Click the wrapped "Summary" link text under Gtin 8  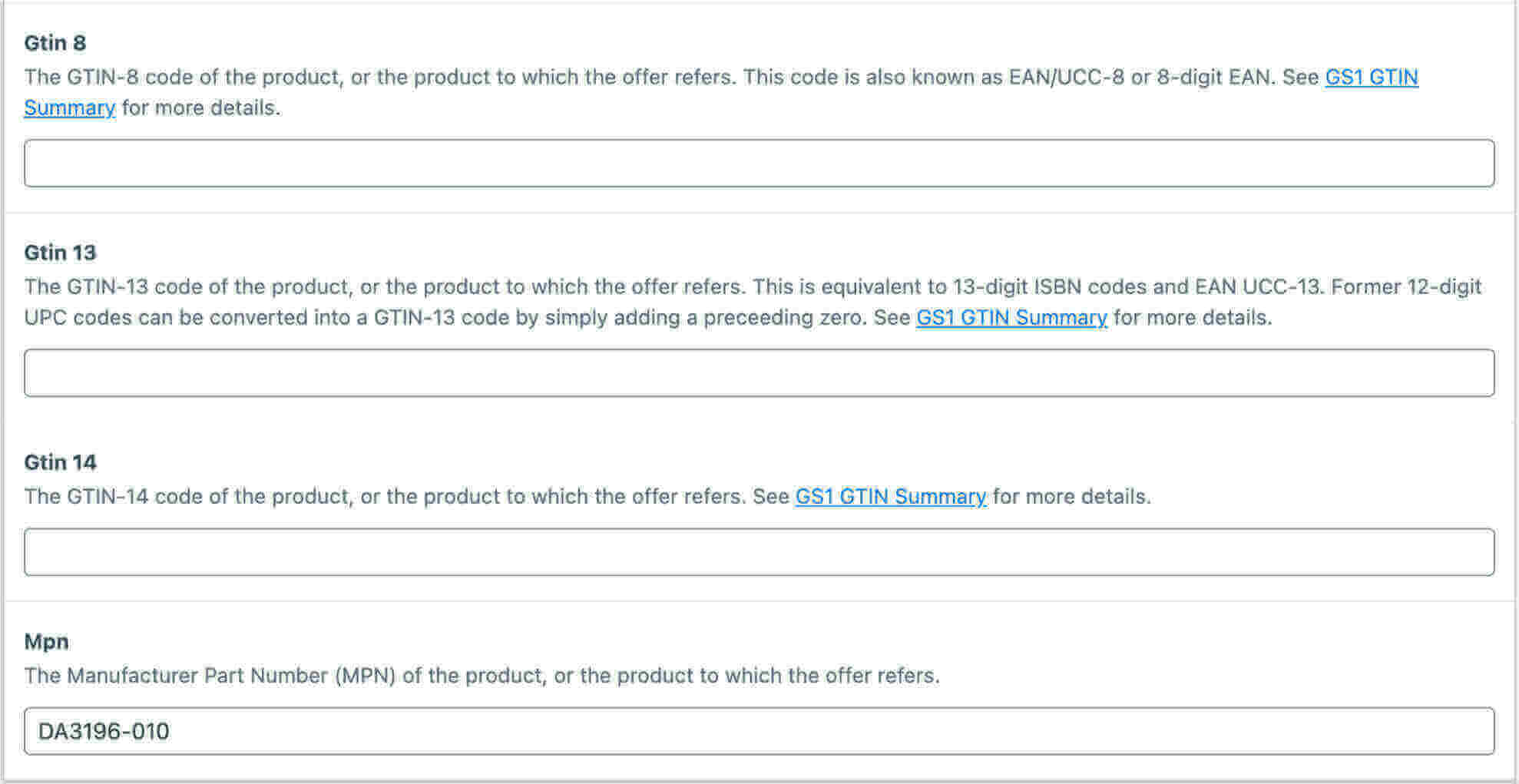(70, 108)
